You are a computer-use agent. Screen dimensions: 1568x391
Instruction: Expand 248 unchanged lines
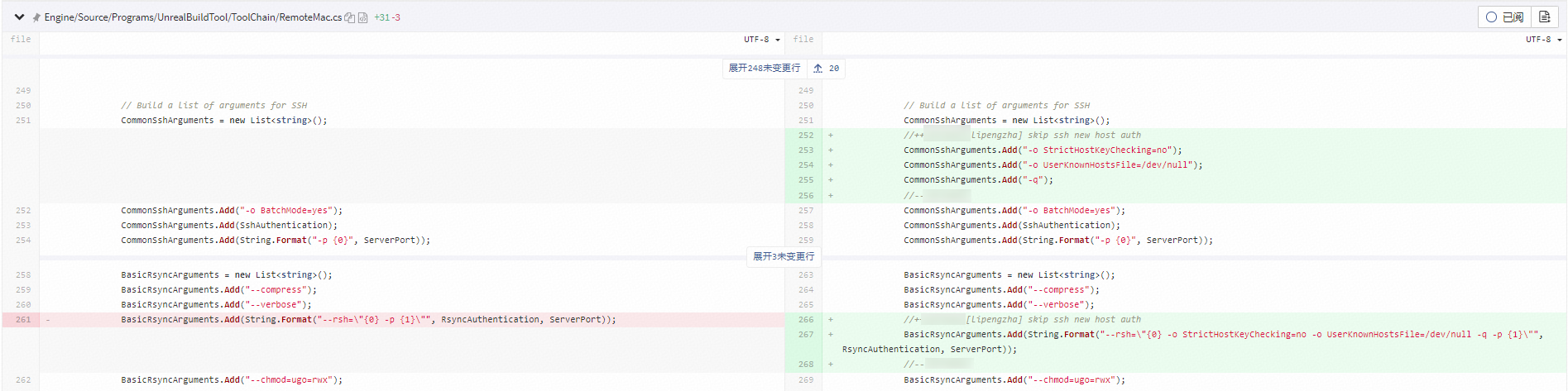tap(764, 68)
